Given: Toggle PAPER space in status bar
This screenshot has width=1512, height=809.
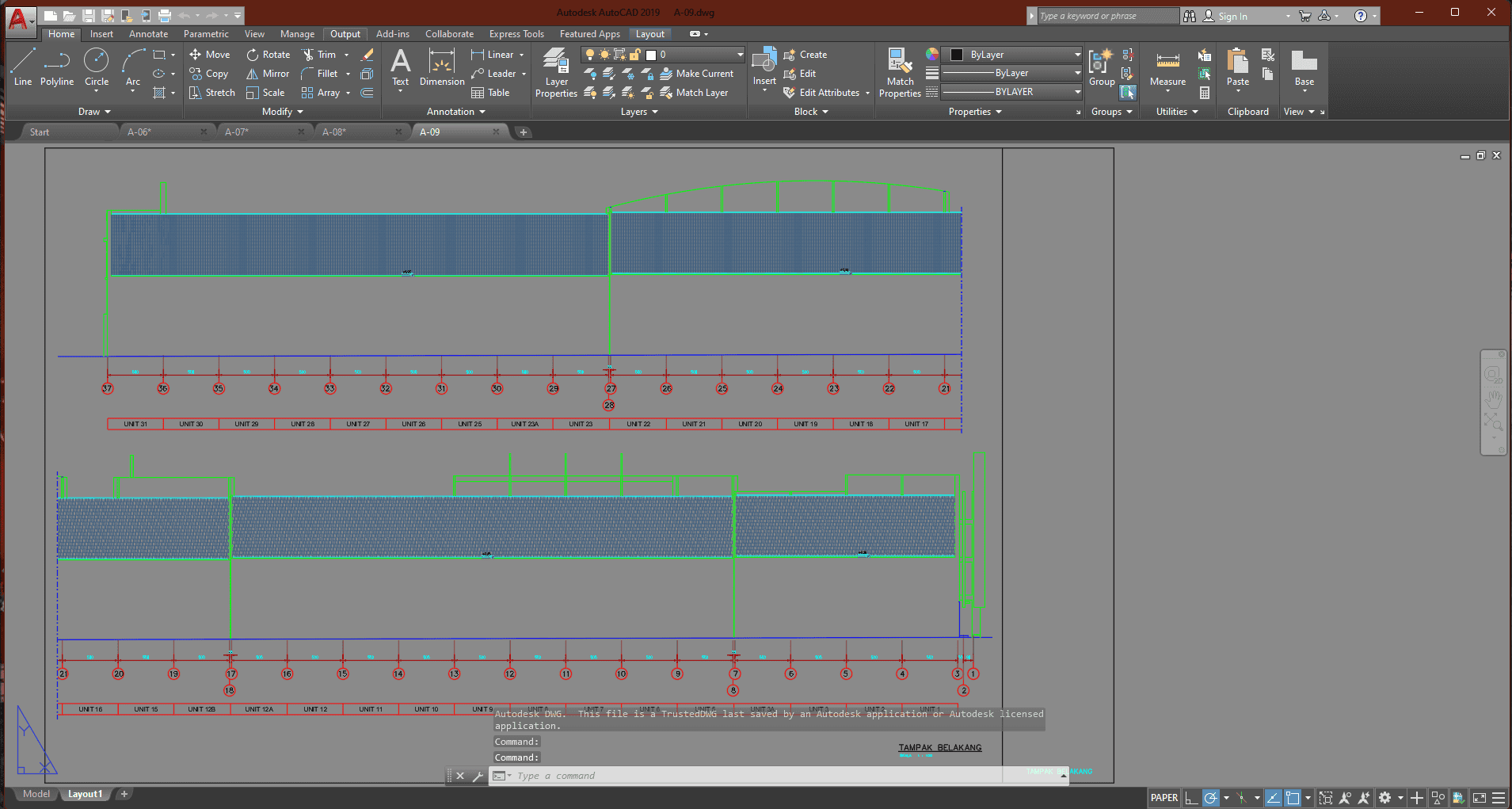Looking at the screenshot, I should pyautogui.click(x=1164, y=798).
